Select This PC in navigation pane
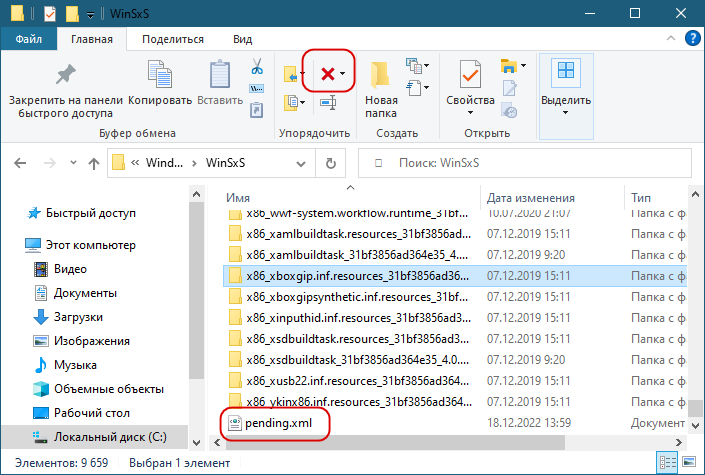Screen dimensions: 705x475 point(90,245)
